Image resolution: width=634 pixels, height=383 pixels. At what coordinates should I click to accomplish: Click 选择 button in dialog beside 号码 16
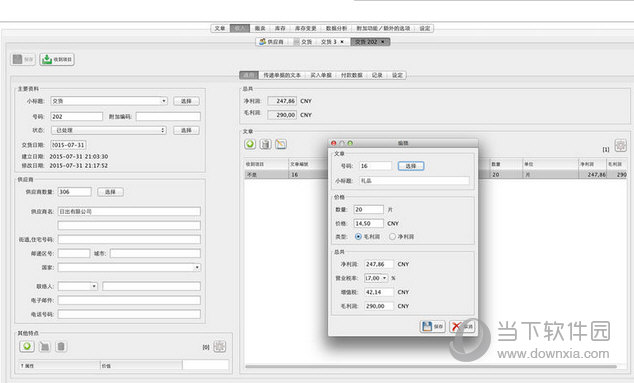[x=411, y=166]
